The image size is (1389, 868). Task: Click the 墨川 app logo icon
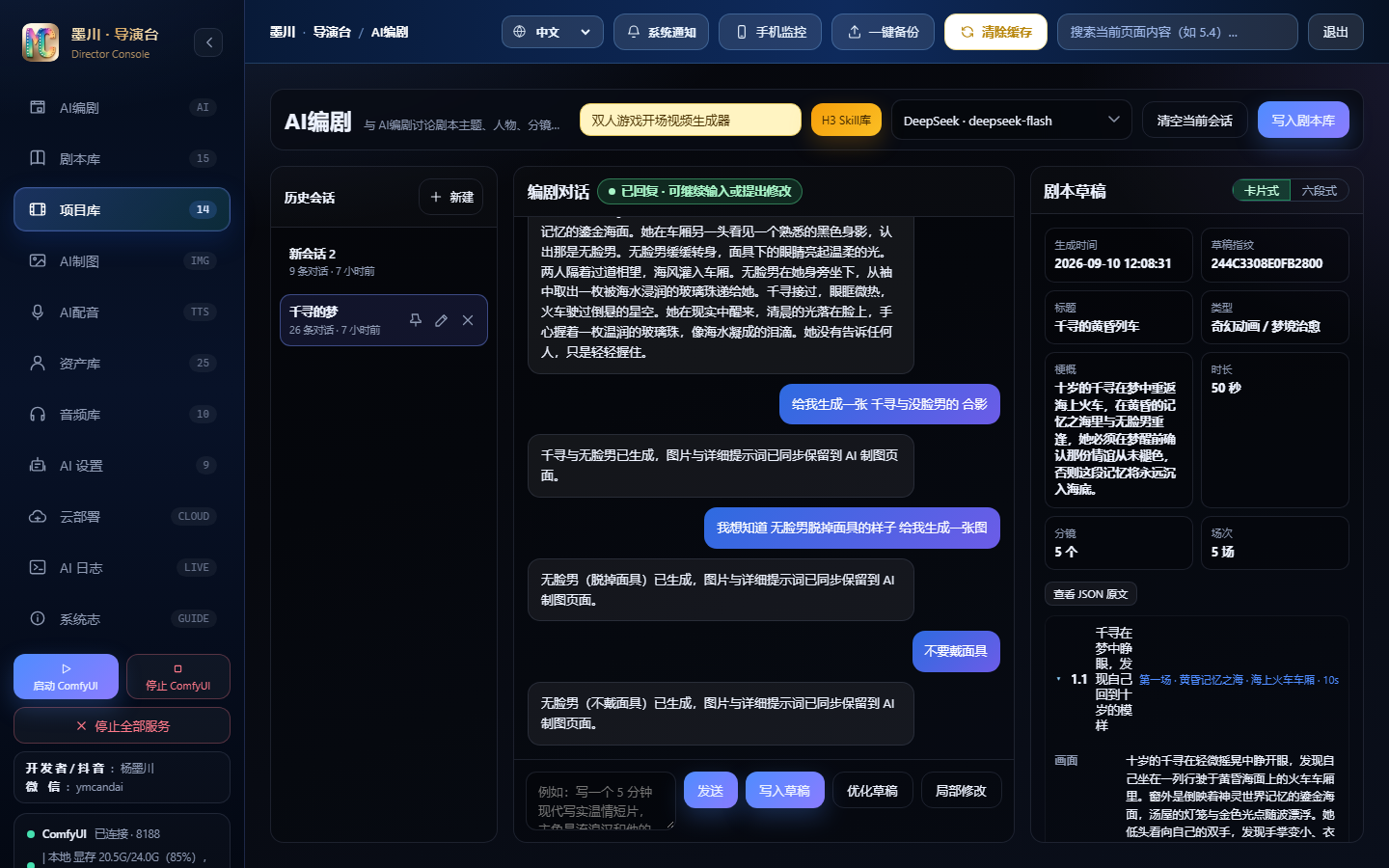point(41,42)
